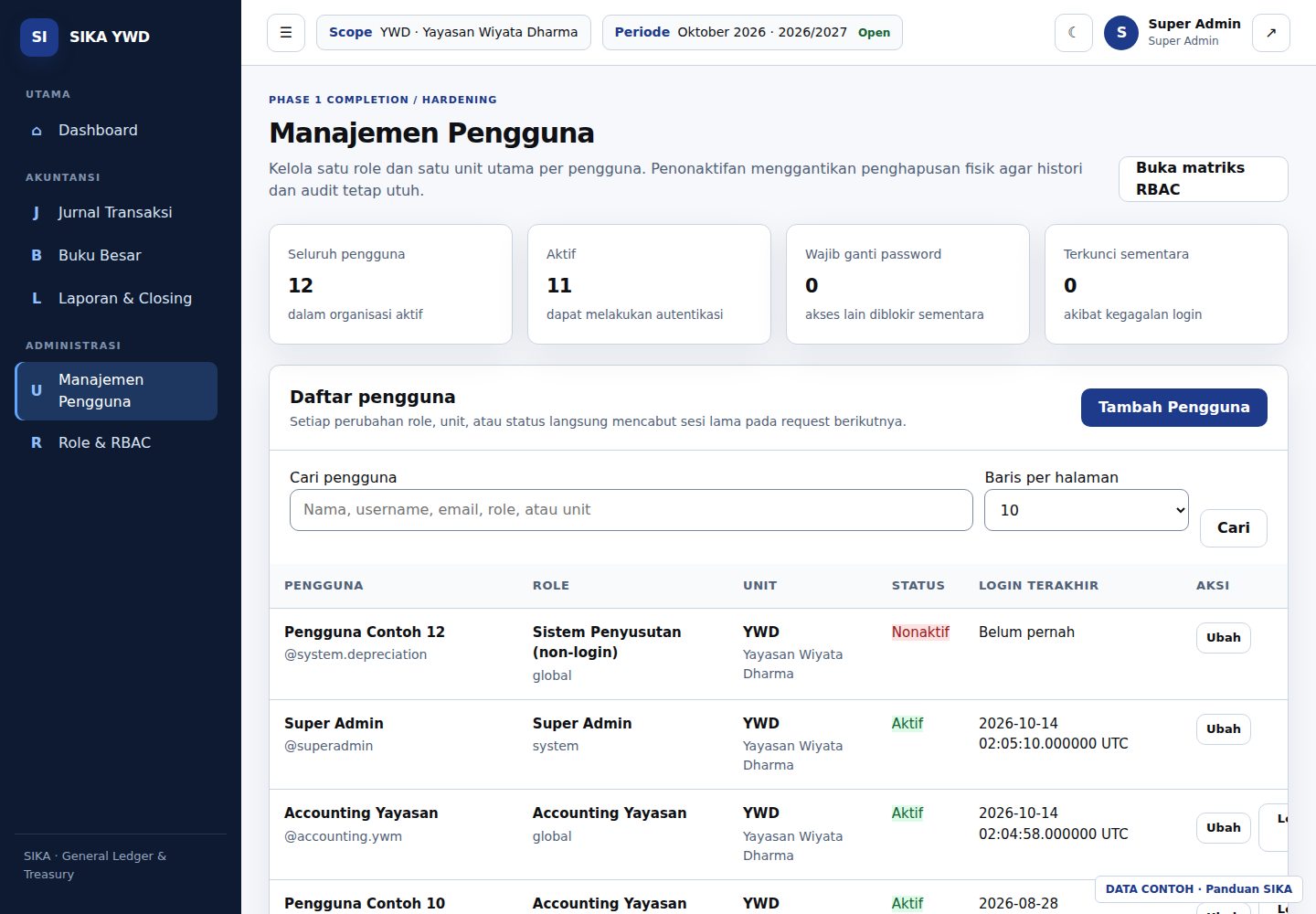Go to Laporan & Closing
Screen dimensions: 1316x914
click(x=116, y=298)
